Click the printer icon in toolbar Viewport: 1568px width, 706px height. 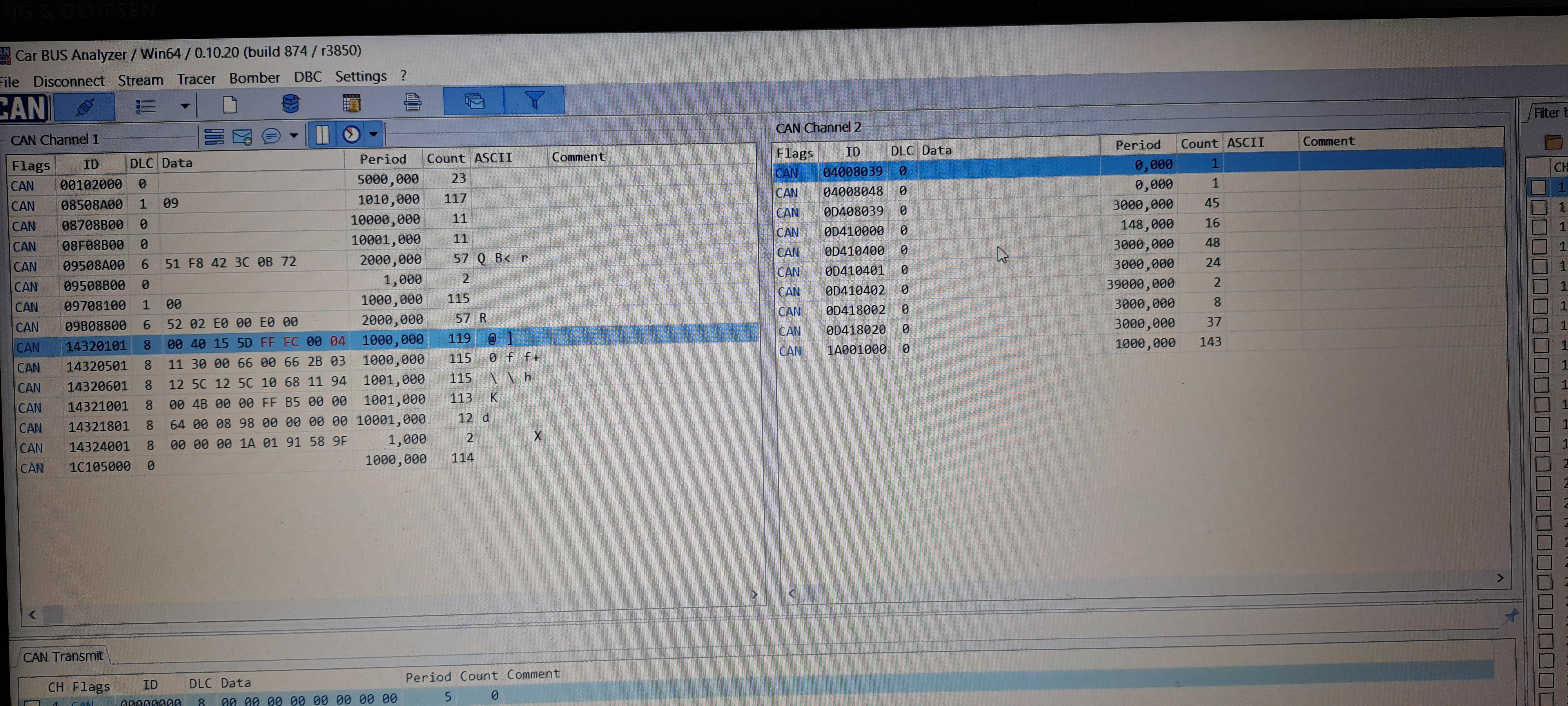412,102
